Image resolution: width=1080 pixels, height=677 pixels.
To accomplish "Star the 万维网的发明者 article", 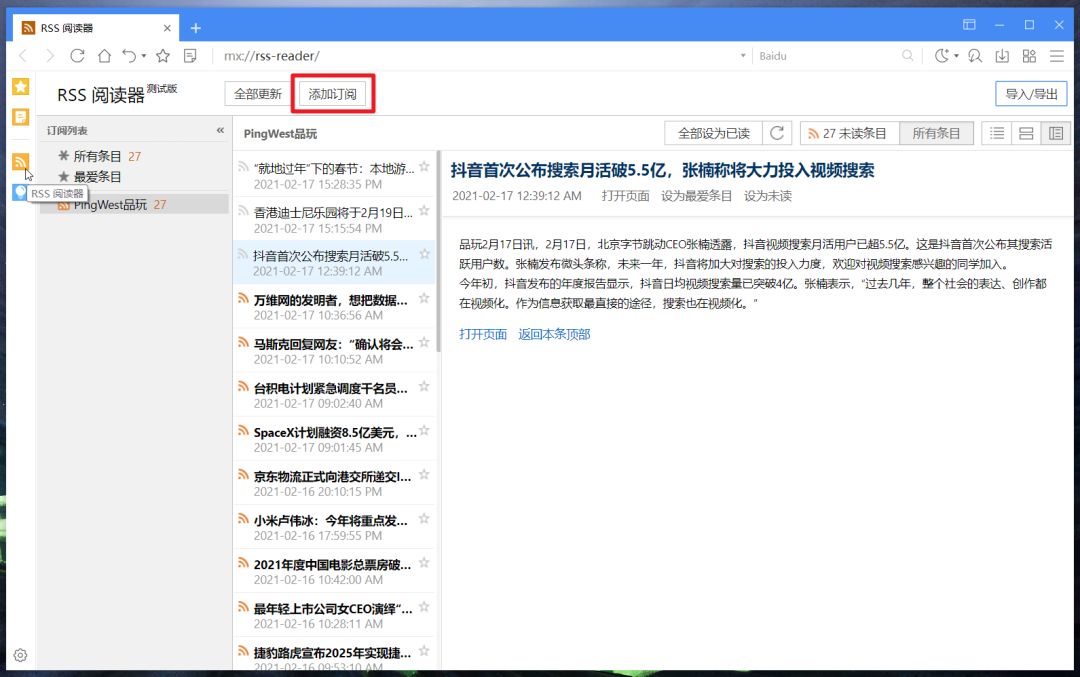I will 424,298.
